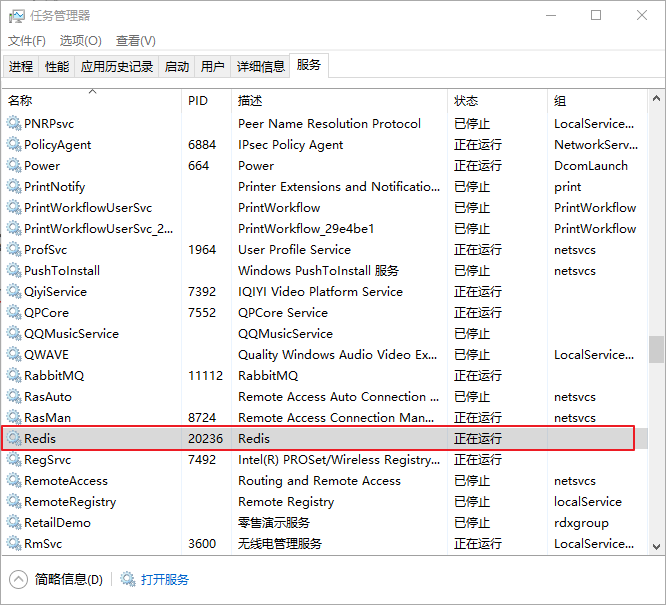Click the 打开服务 link
Viewport: 666px width, 605px height.
[x=165, y=579]
